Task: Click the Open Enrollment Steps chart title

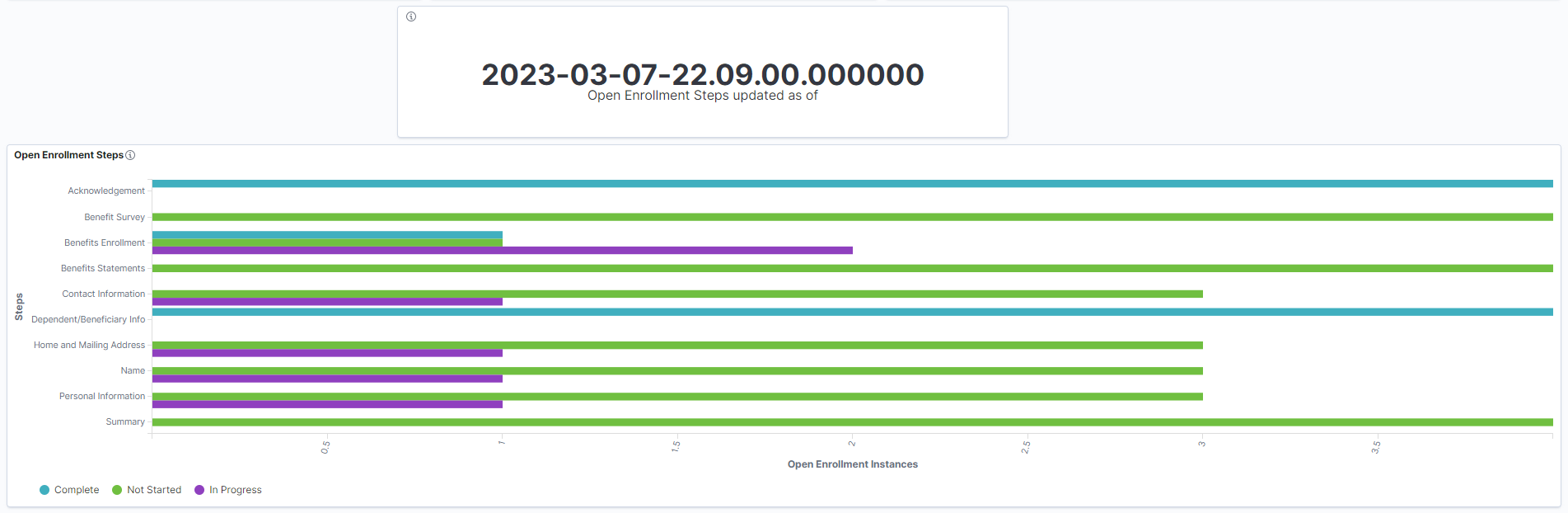Action: 68,155
